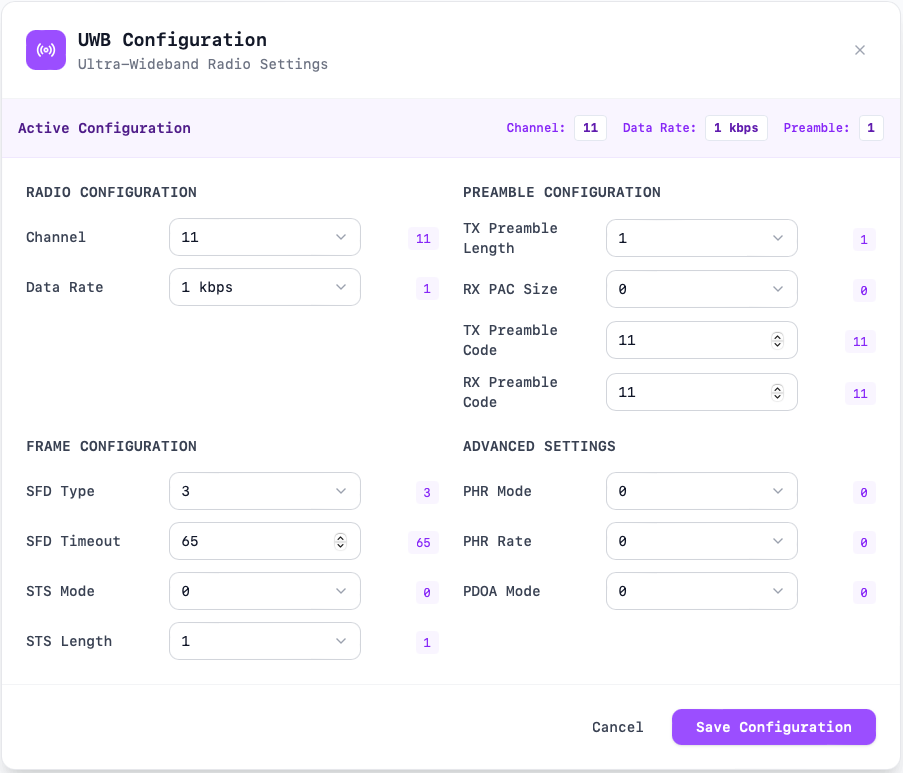Open the SFD Type dropdown

(x=264, y=491)
